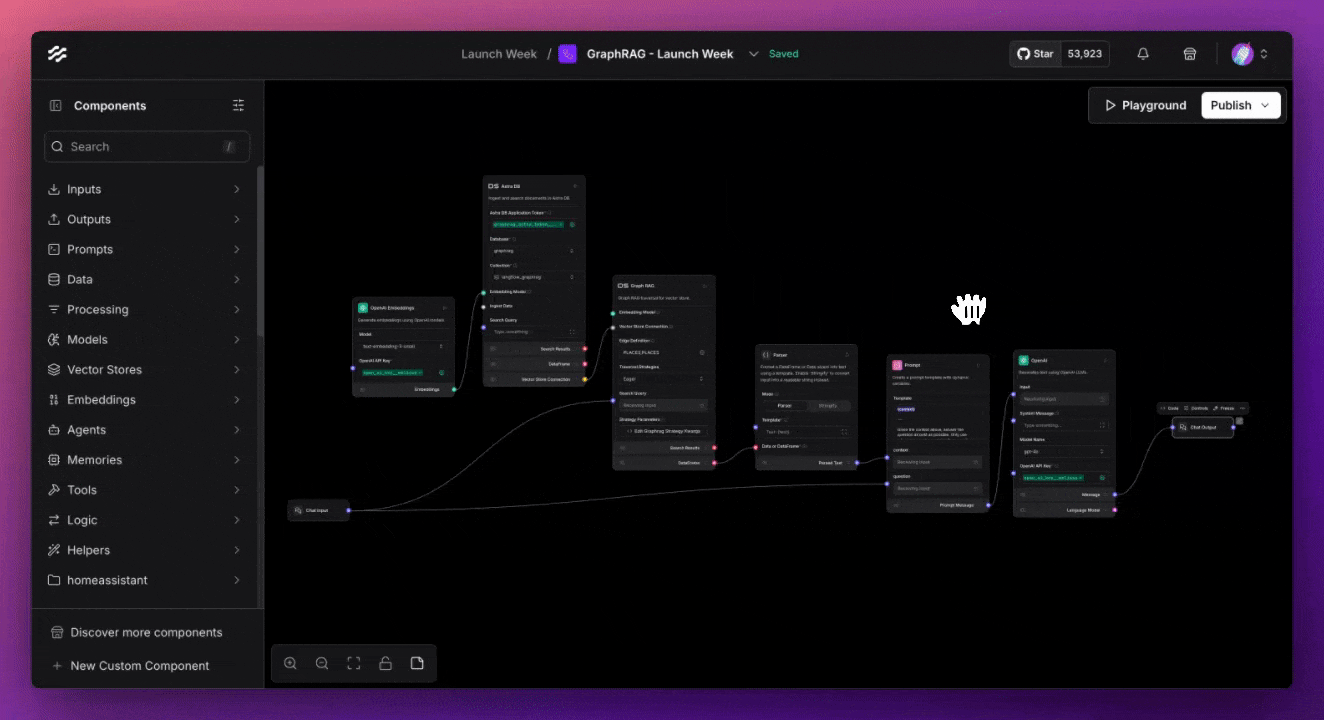Click the Prompt node pink icon
This screenshot has height=720, width=1324.
897,365
